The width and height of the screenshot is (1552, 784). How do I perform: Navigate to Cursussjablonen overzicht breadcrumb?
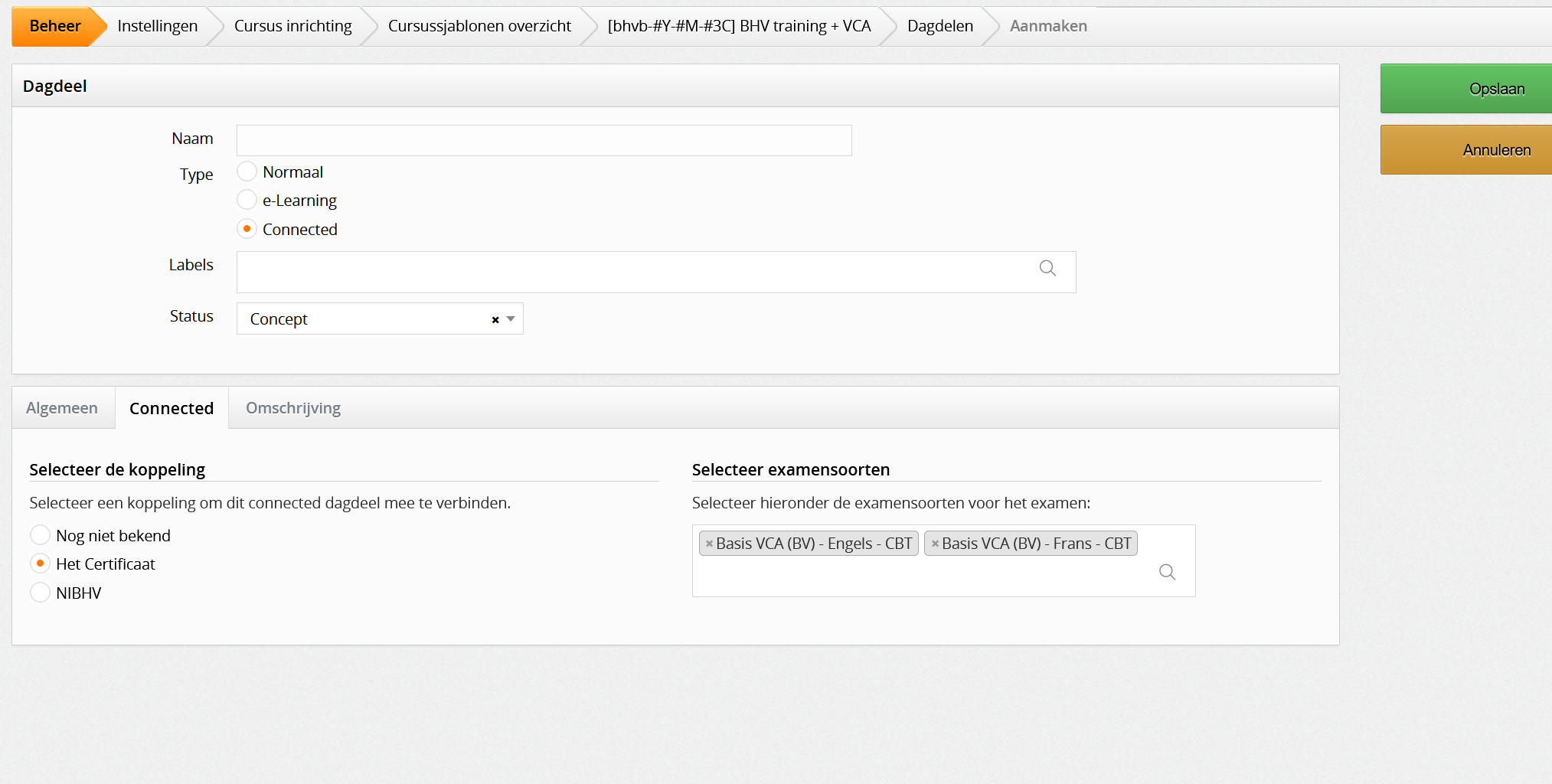pyautogui.click(x=479, y=26)
